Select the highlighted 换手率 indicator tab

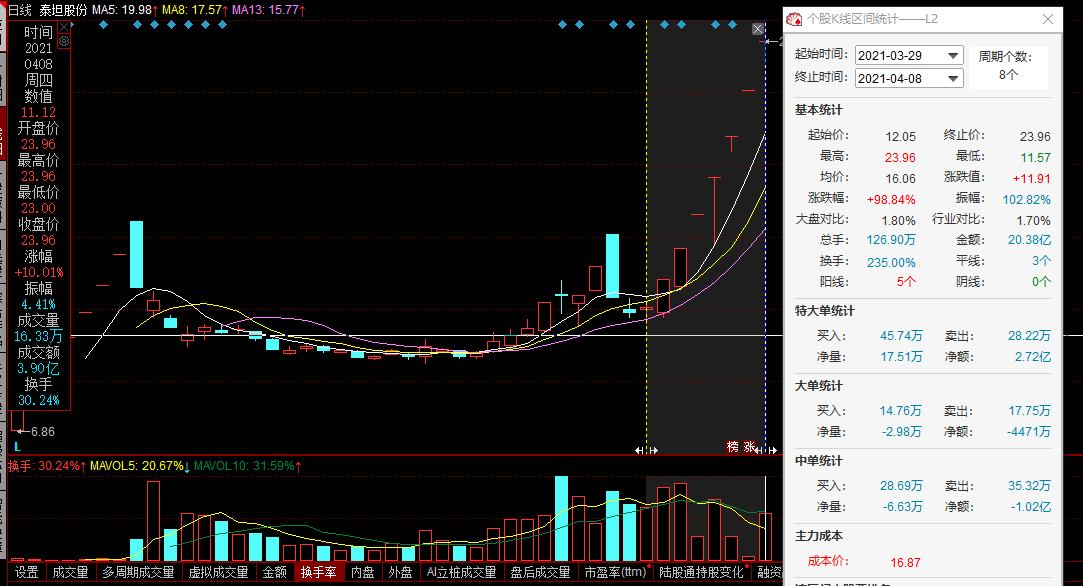[318, 572]
